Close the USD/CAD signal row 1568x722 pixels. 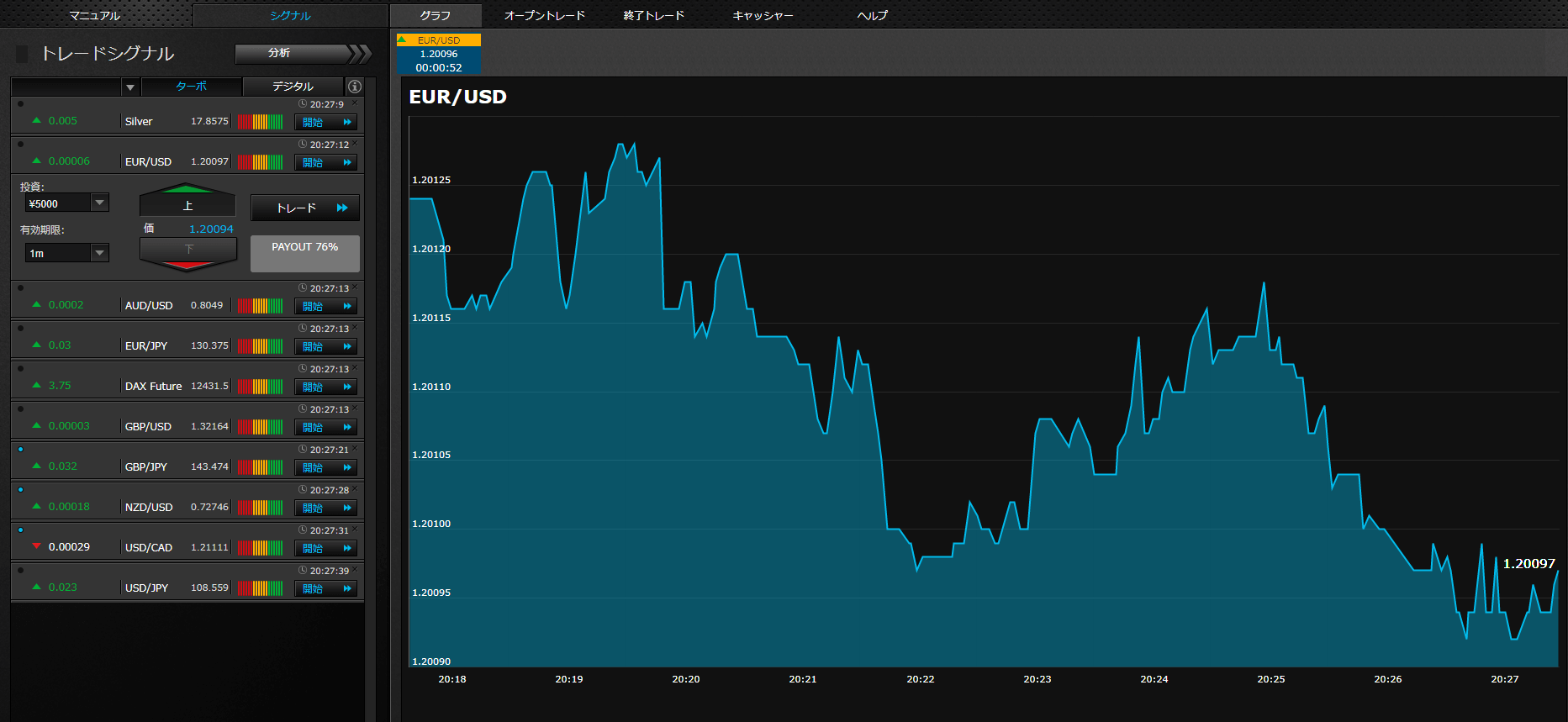355,529
